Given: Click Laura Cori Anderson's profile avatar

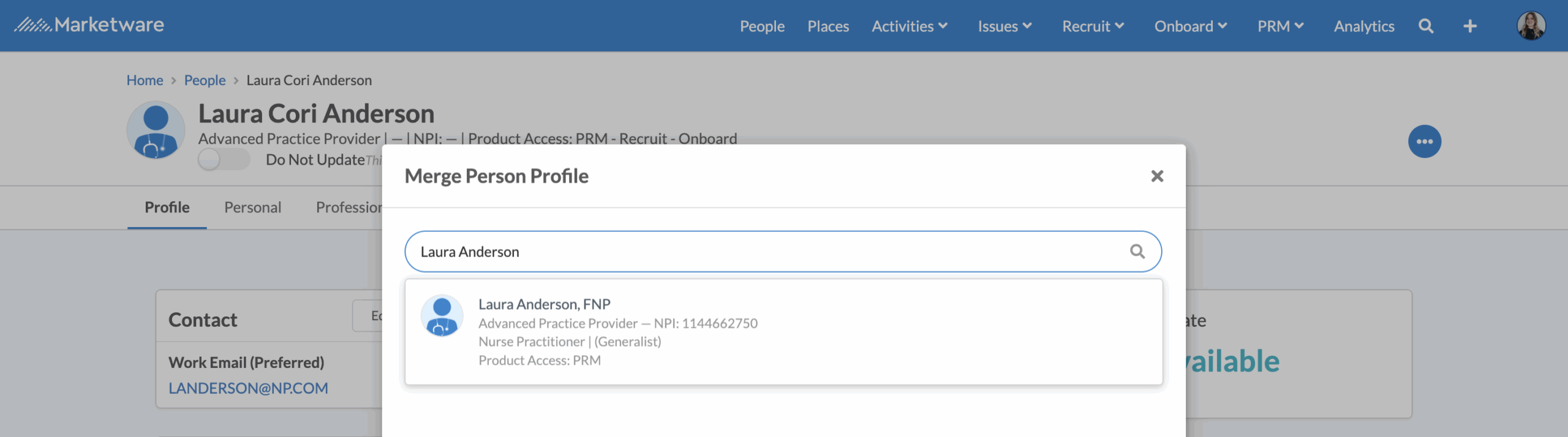Looking at the screenshot, I should click(x=156, y=130).
